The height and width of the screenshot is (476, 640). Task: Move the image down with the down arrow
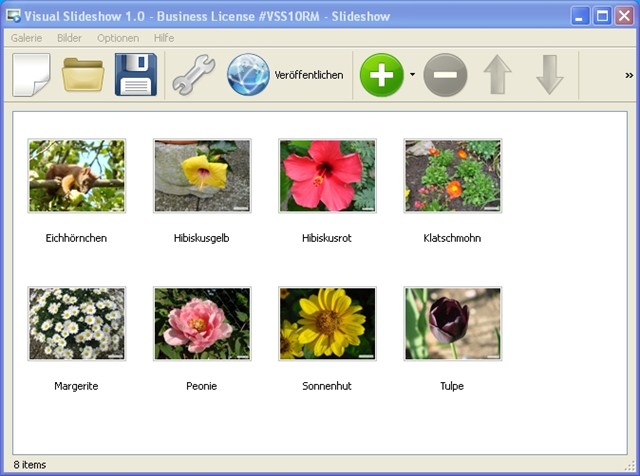[x=549, y=75]
